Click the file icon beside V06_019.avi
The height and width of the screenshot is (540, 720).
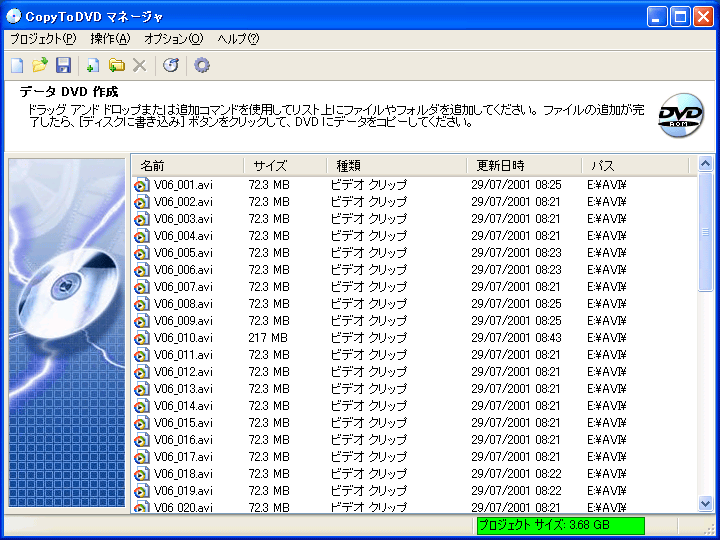[141, 490]
